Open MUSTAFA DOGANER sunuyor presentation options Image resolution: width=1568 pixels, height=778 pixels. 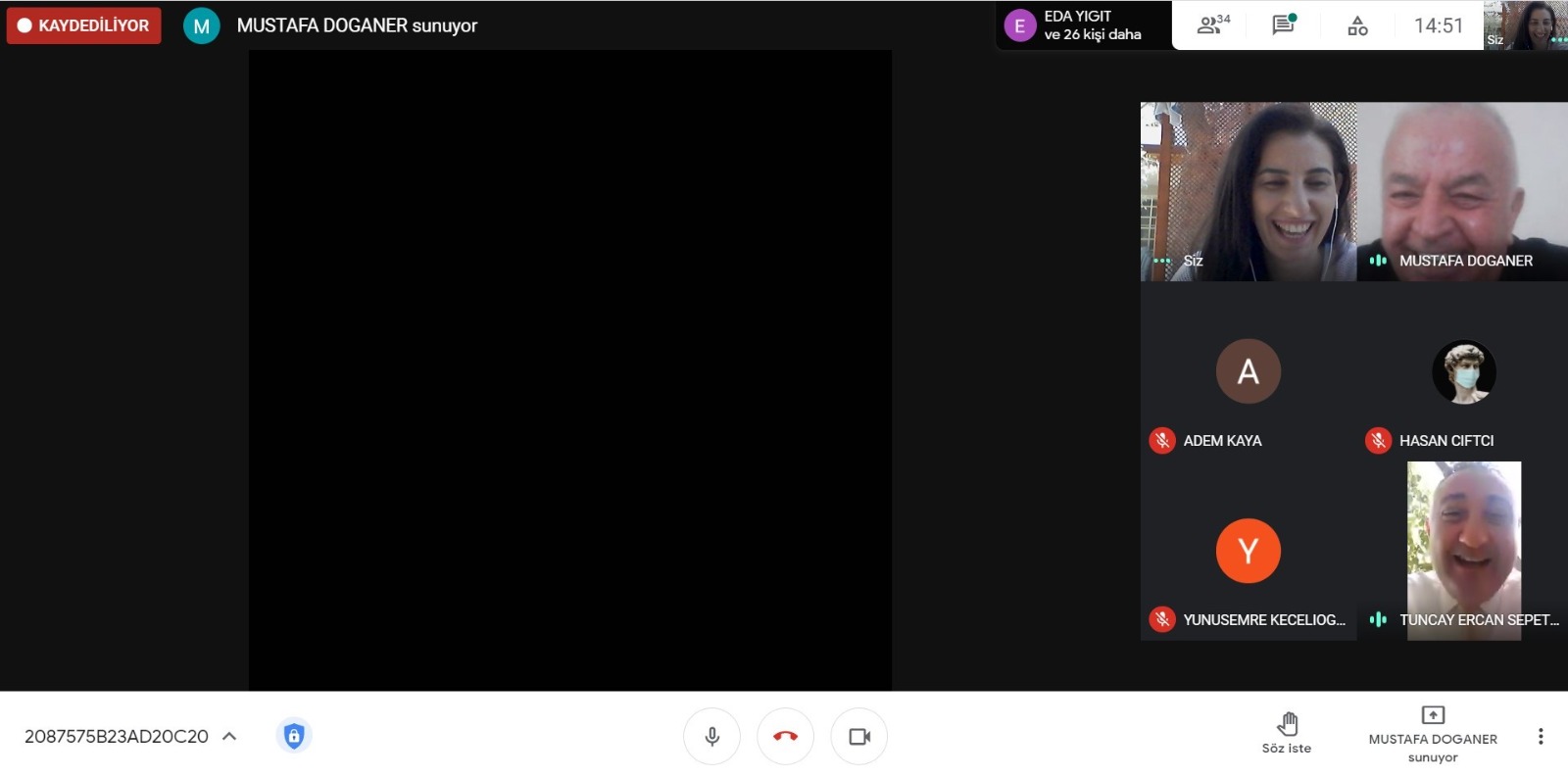(x=1432, y=735)
